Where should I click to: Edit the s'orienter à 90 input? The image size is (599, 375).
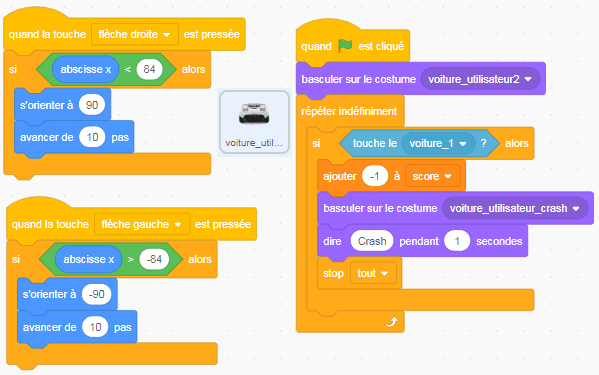click(92, 105)
